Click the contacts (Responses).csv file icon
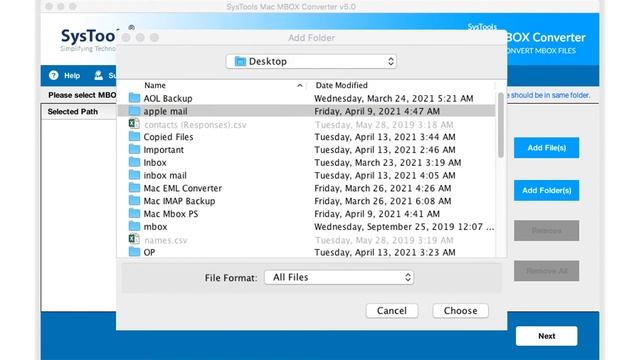This screenshot has height=360, width=640. point(134,124)
